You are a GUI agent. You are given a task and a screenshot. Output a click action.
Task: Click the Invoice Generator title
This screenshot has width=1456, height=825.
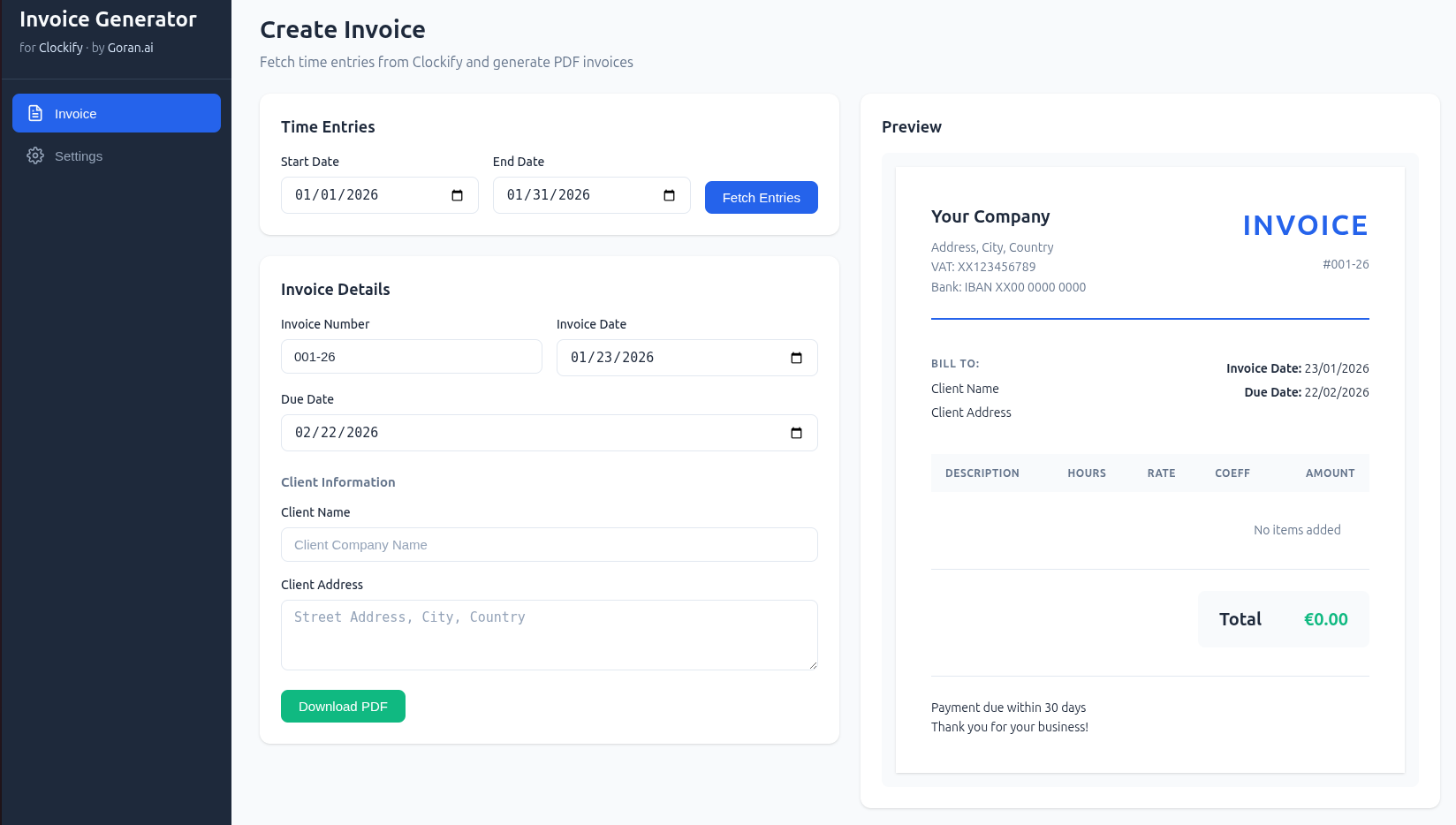(x=108, y=19)
